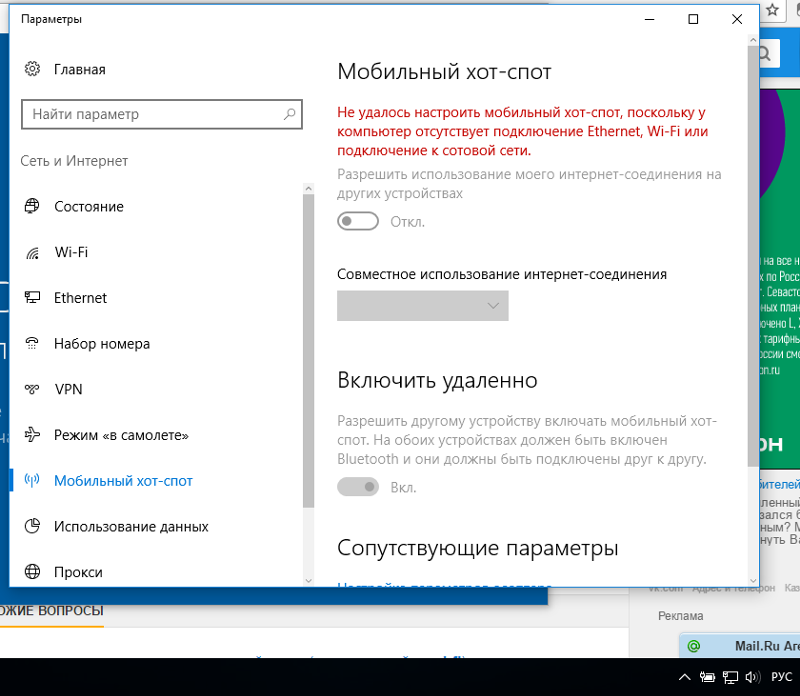The width and height of the screenshot is (800, 696).
Task: Click the main panel scrollbar thumb
Action: (753, 255)
